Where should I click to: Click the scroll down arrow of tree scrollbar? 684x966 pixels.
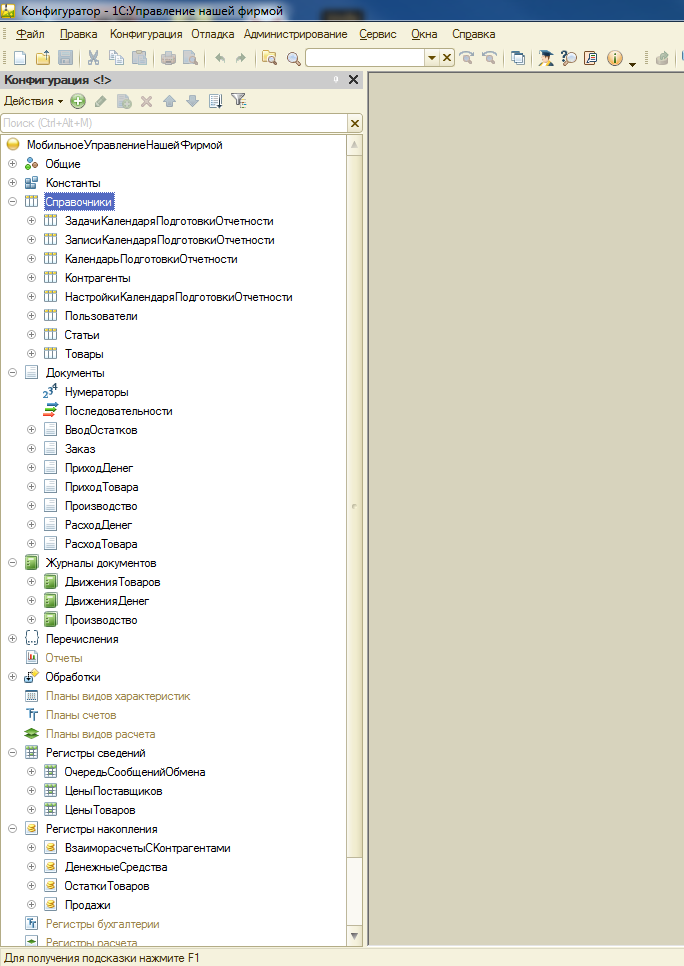[x=354, y=936]
